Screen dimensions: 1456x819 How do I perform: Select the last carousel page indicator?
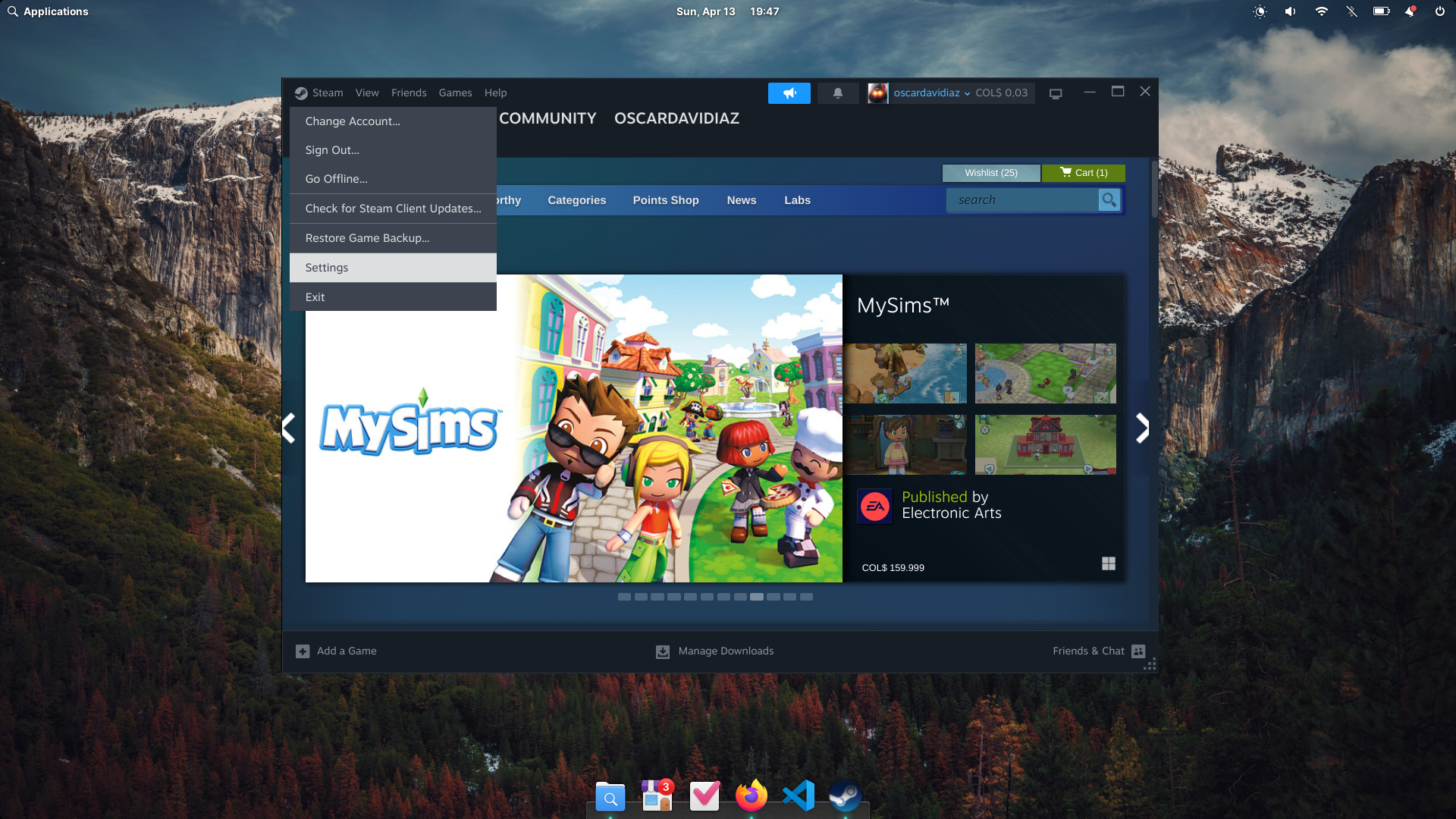coord(806,597)
